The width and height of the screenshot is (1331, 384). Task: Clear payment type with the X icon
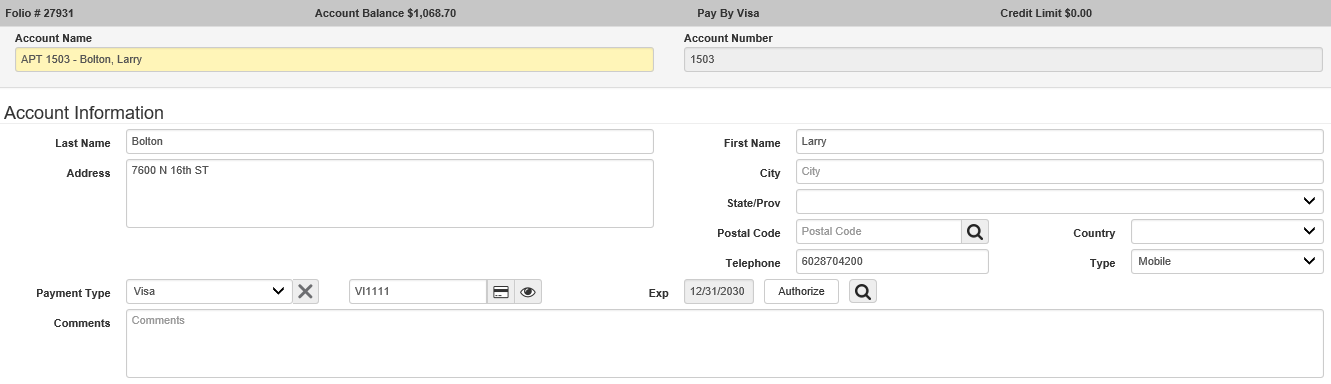point(306,292)
